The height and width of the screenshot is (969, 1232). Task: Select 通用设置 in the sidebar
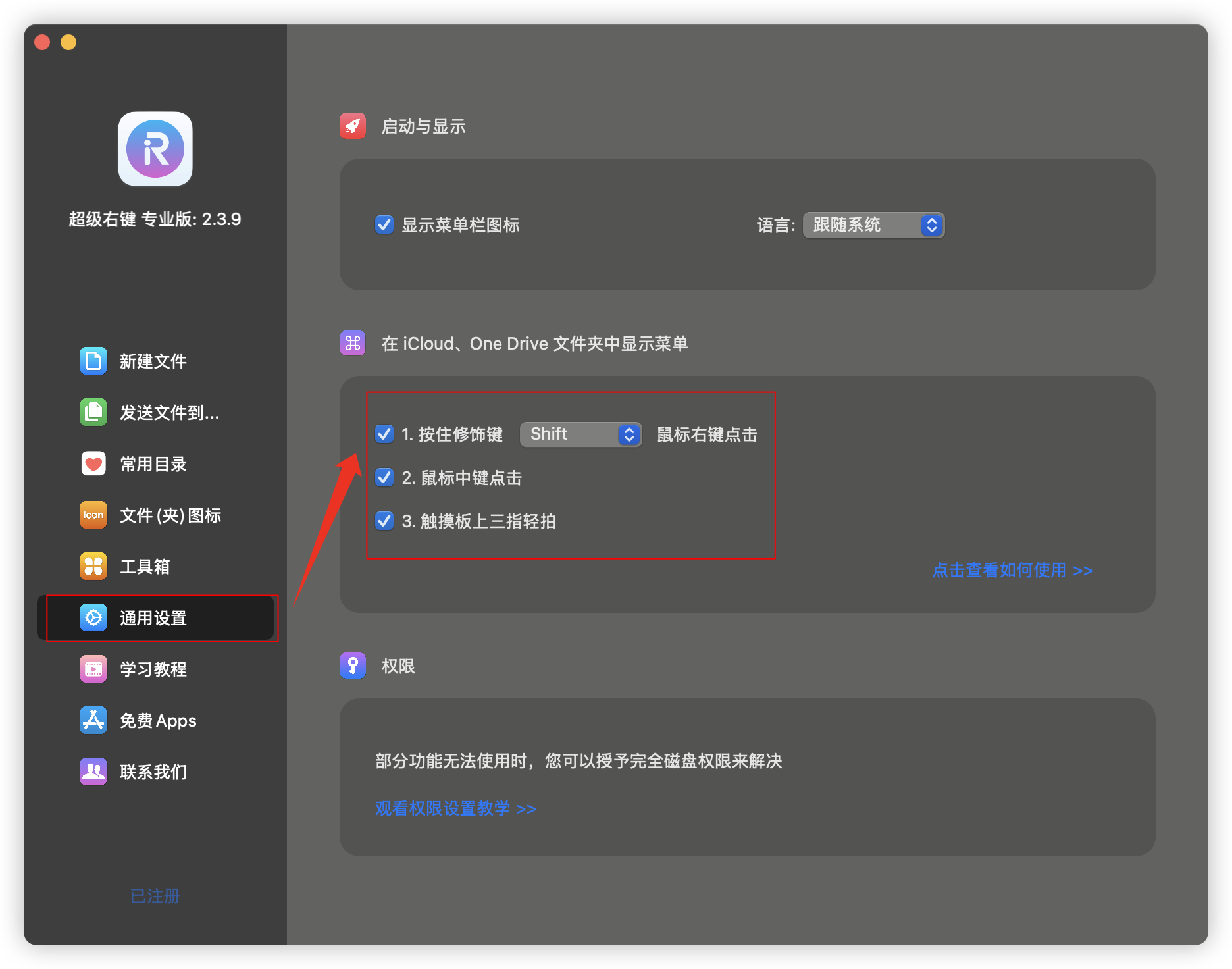(x=154, y=618)
